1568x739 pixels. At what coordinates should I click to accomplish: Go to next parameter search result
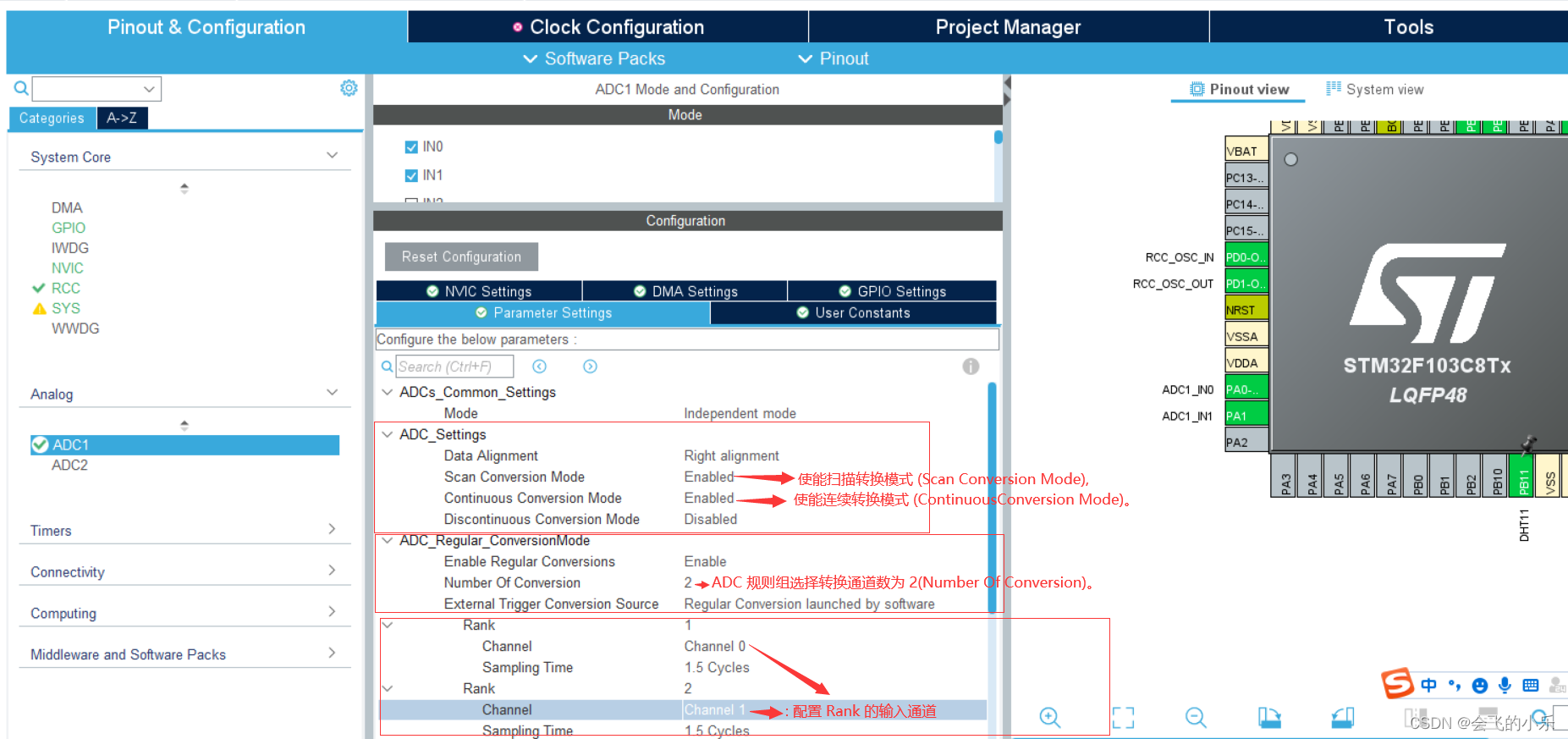(x=591, y=367)
